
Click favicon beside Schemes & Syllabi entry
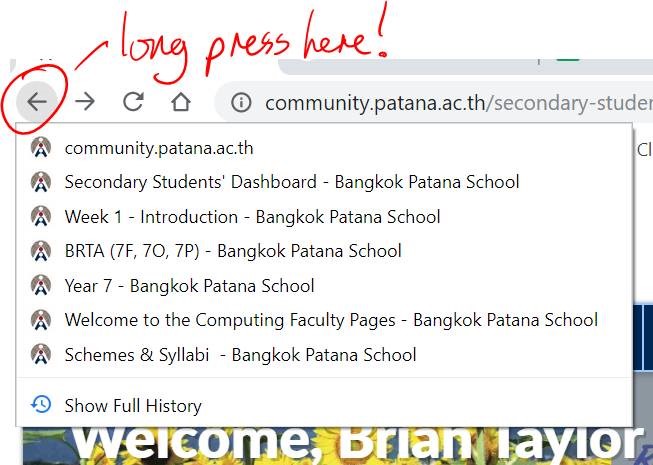(x=41, y=354)
